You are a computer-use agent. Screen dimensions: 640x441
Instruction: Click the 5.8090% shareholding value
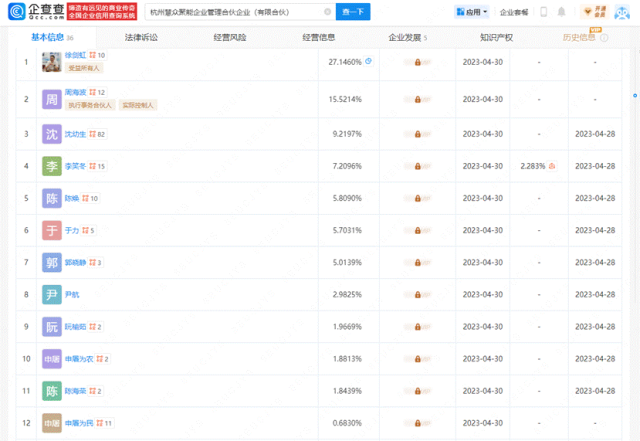tap(347, 198)
